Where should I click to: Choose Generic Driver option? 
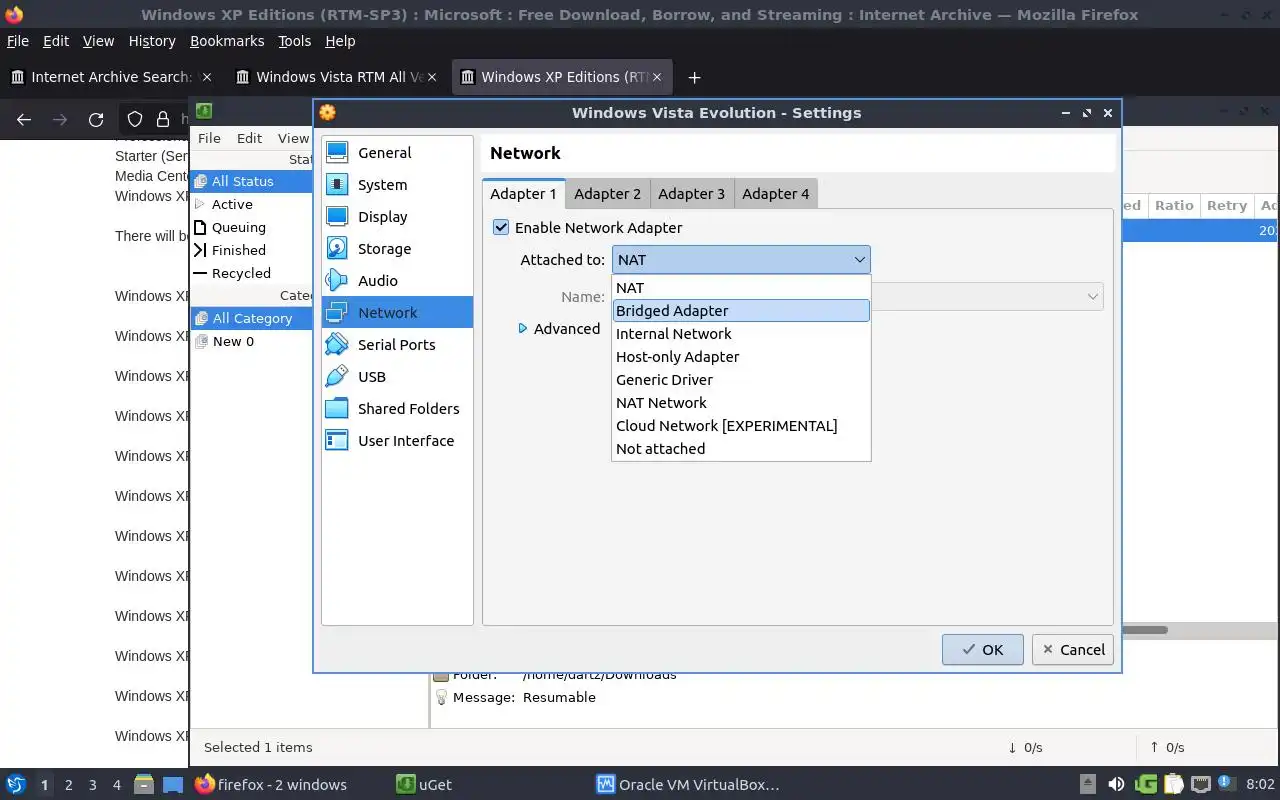click(741, 380)
